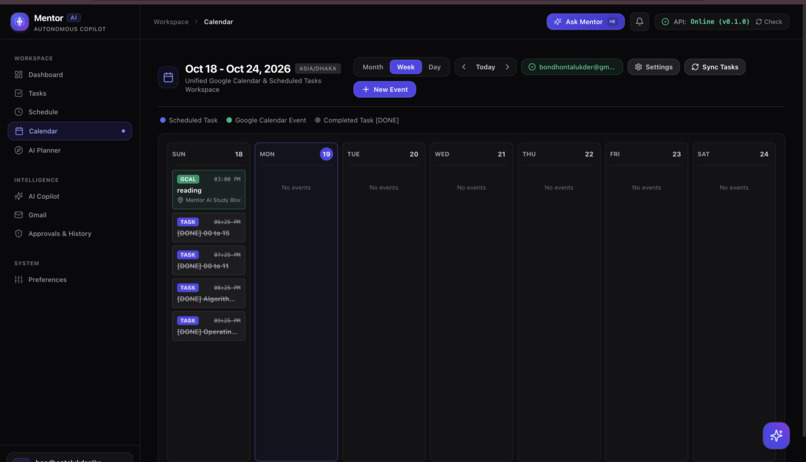
Task: Click Sync Tasks button
Action: pyautogui.click(x=715, y=67)
